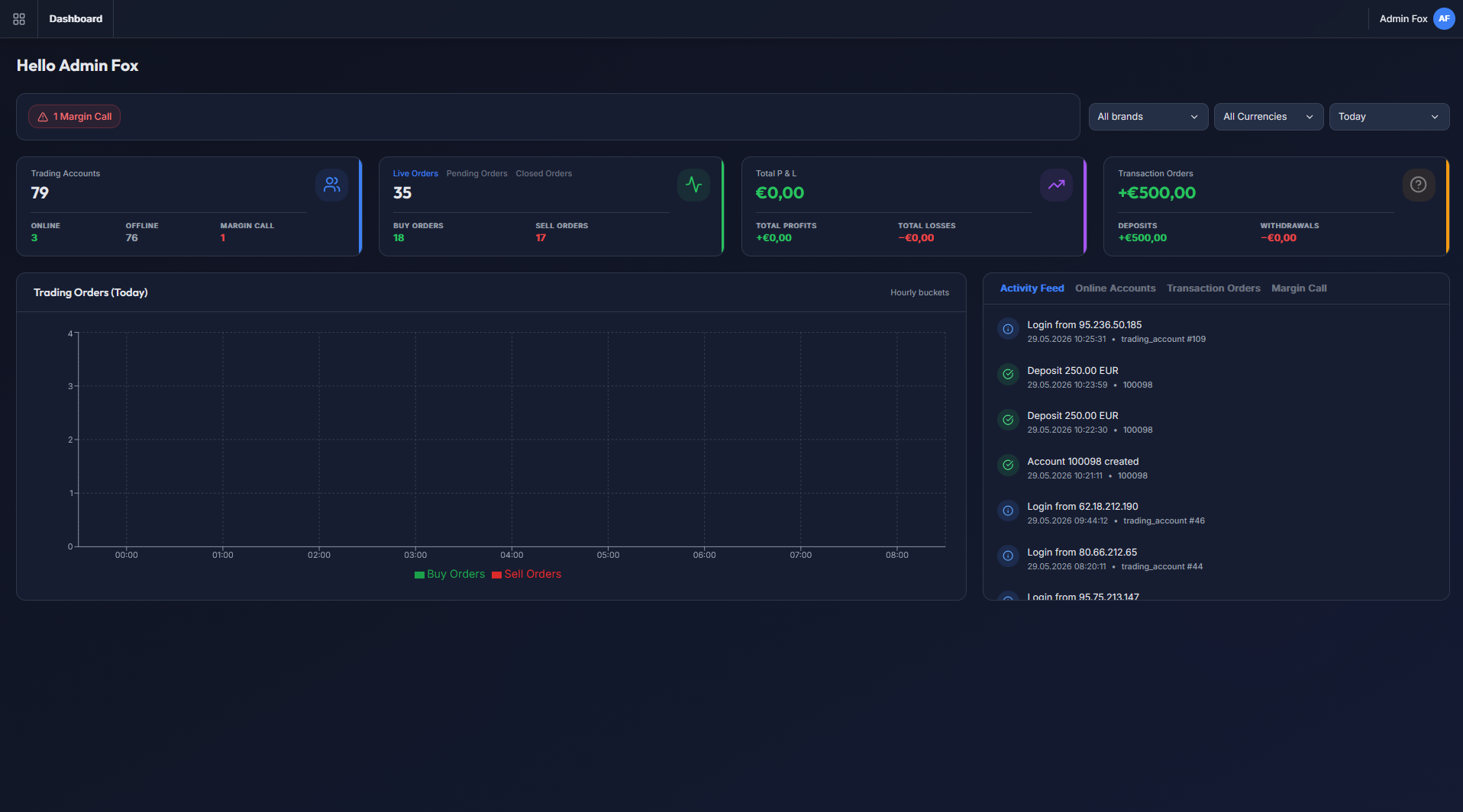
Task: Click the Sell Orders value 17
Action: 541,238
